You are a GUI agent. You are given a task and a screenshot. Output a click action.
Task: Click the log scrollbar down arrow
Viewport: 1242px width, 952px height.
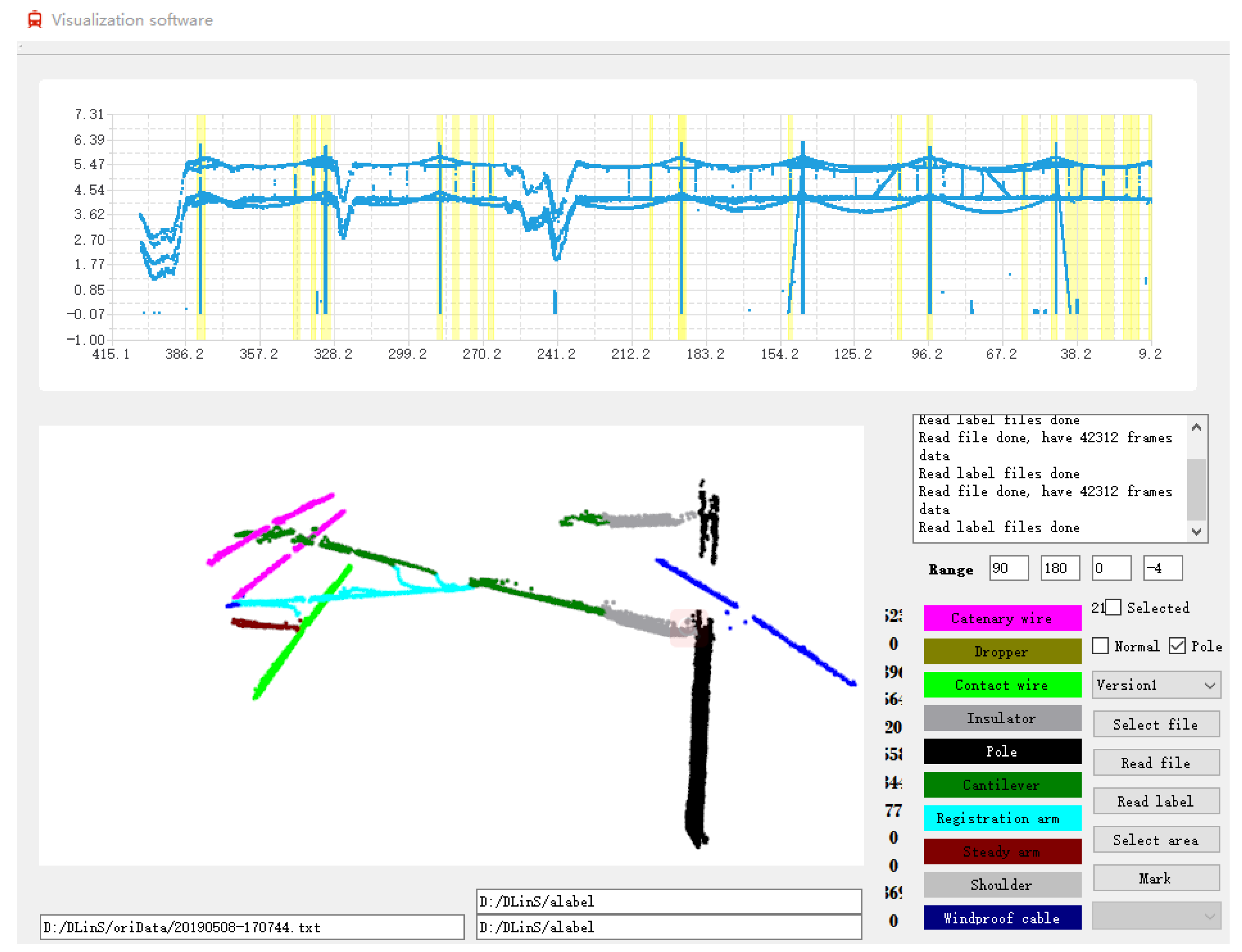1196,531
